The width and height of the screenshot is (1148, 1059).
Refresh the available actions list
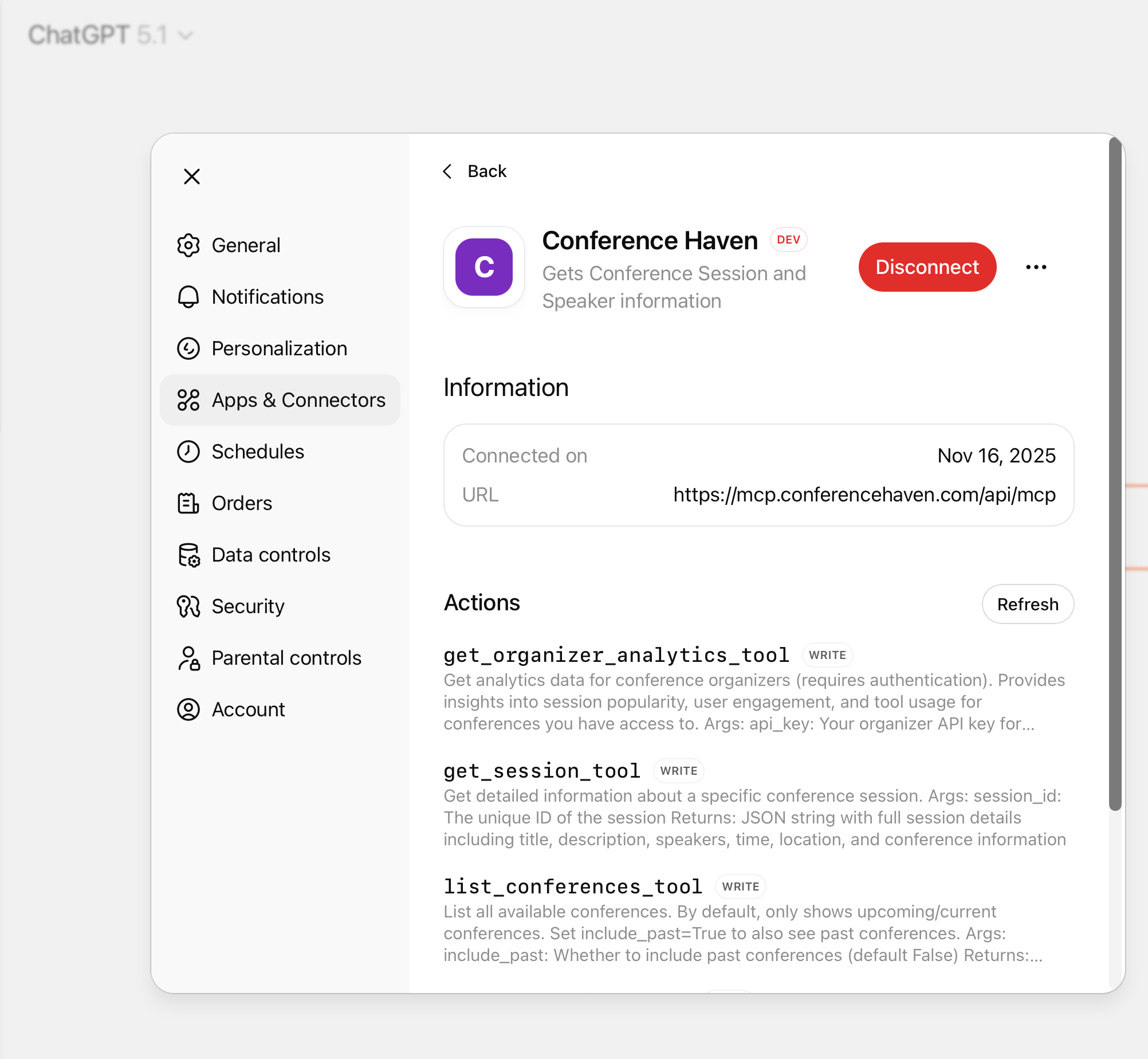click(1027, 603)
